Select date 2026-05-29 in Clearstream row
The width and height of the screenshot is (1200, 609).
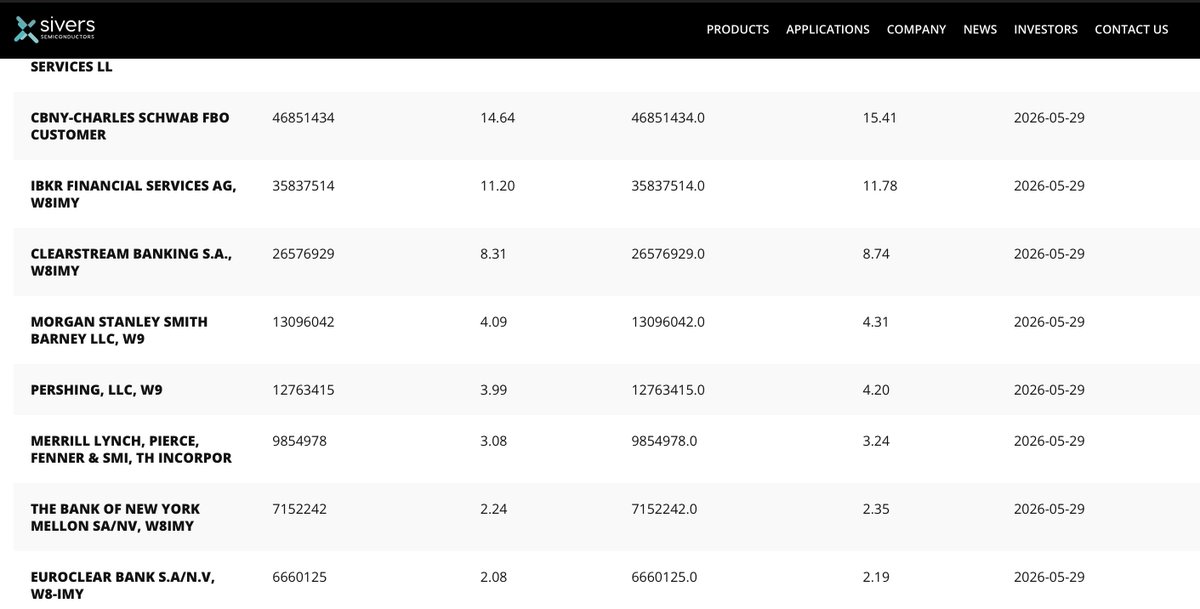pyautogui.click(x=1049, y=254)
